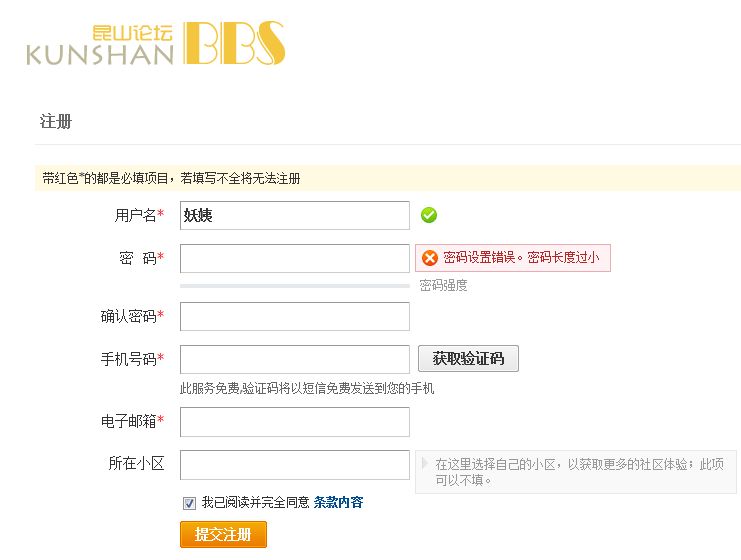Open the 所在小区 community selection field

(295, 465)
